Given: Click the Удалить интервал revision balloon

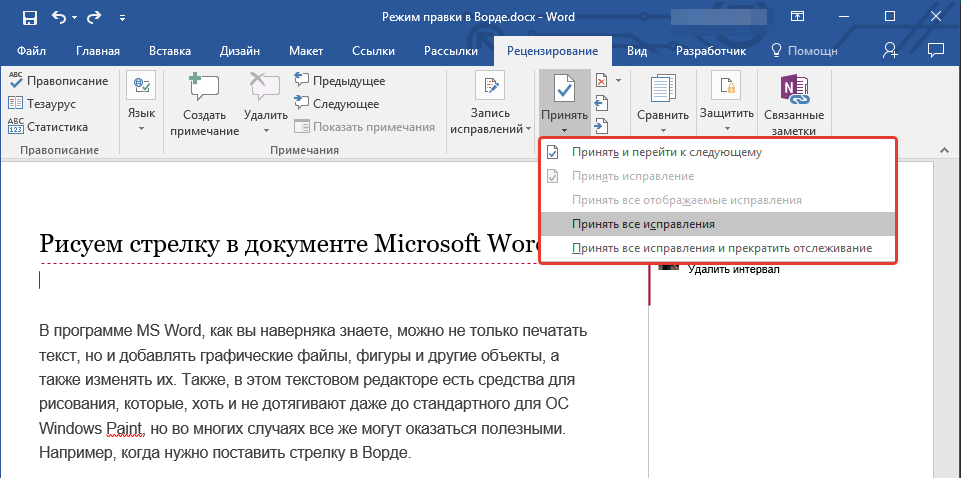Looking at the screenshot, I should point(734,269).
